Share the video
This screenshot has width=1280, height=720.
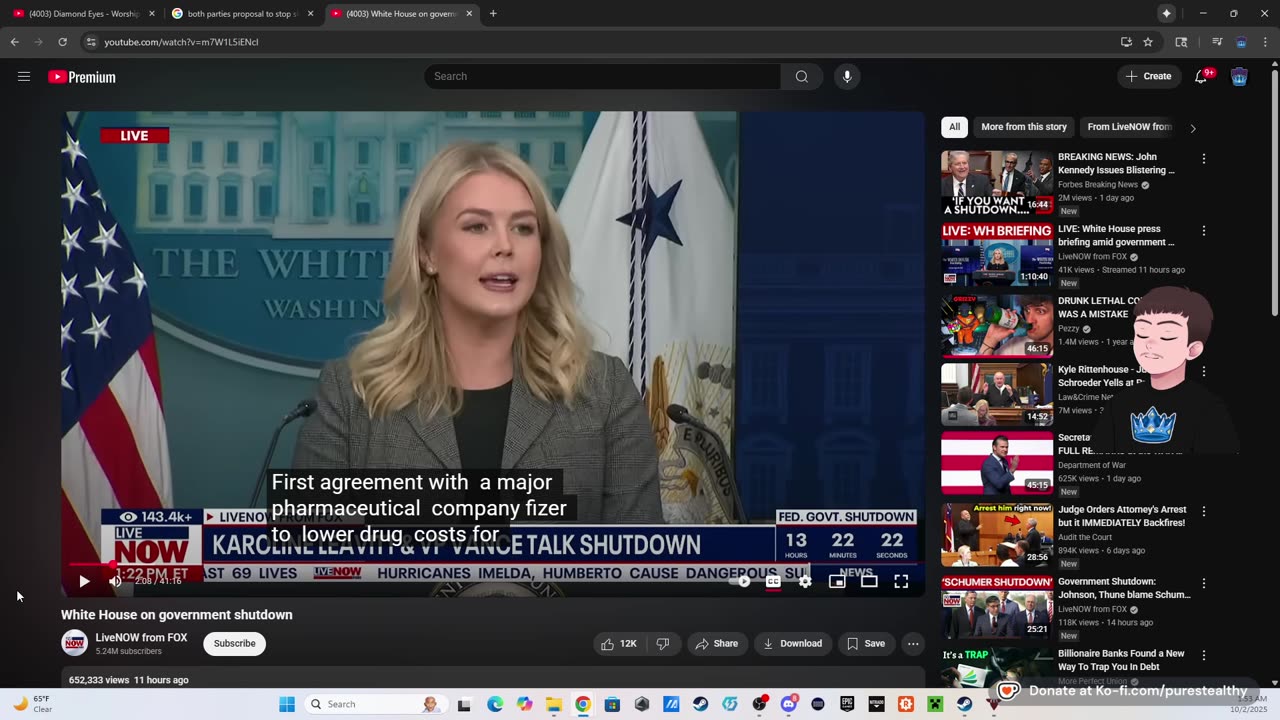(x=717, y=644)
